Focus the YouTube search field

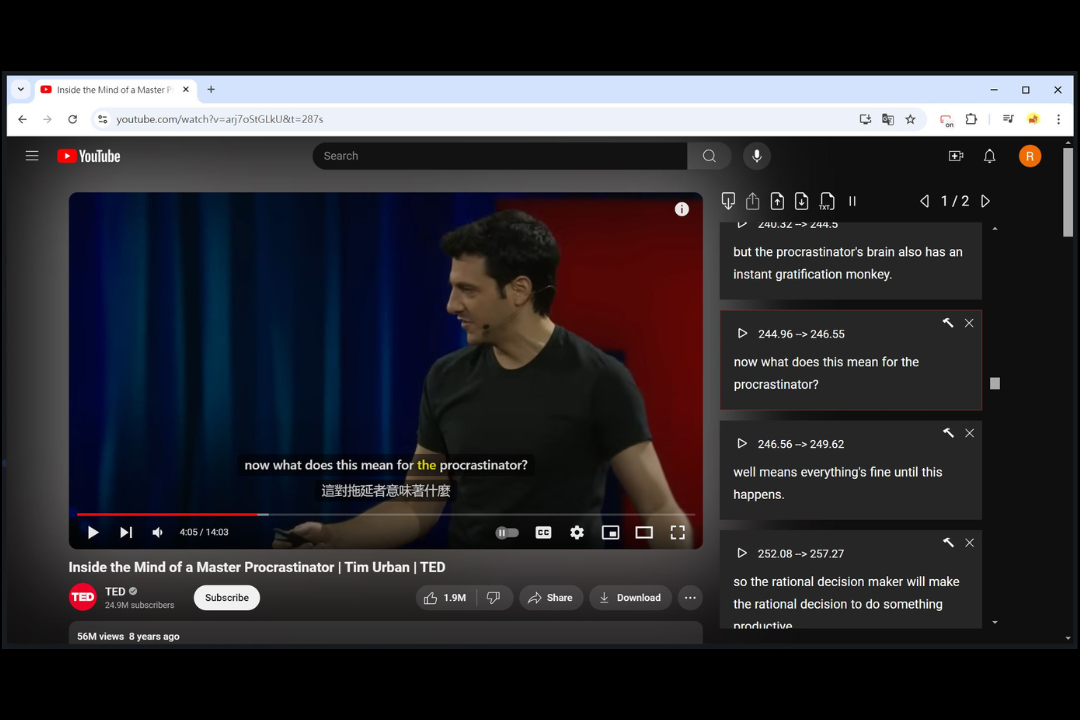pos(501,156)
